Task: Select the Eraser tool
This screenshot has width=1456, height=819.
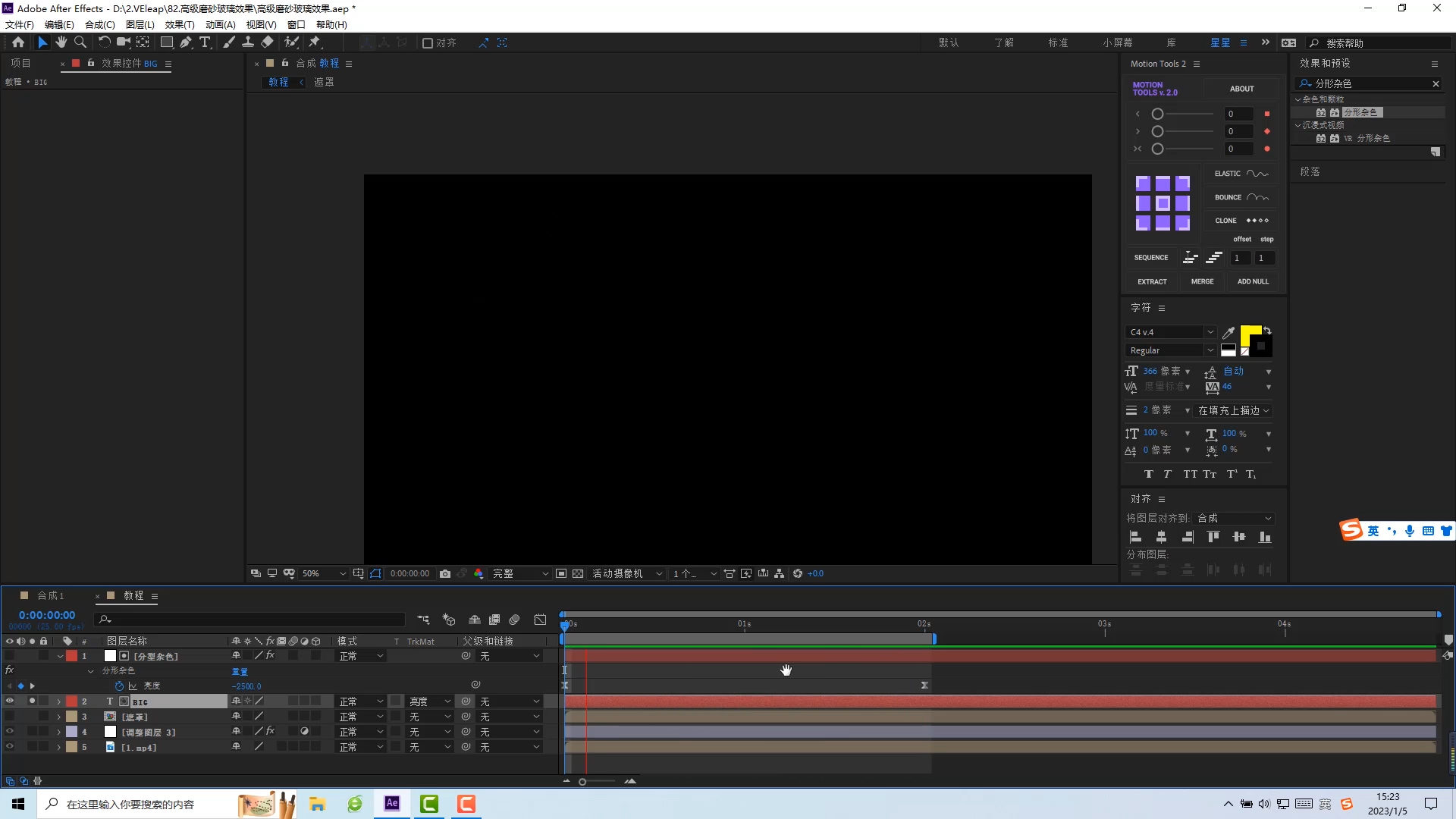Action: pyautogui.click(x=267, y=42)
